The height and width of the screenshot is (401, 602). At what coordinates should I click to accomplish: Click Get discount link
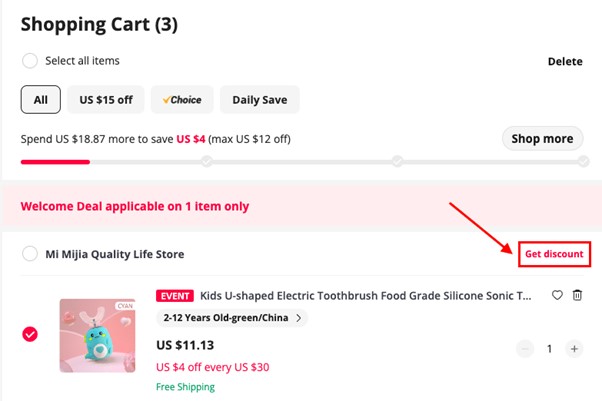pos(554,254)
